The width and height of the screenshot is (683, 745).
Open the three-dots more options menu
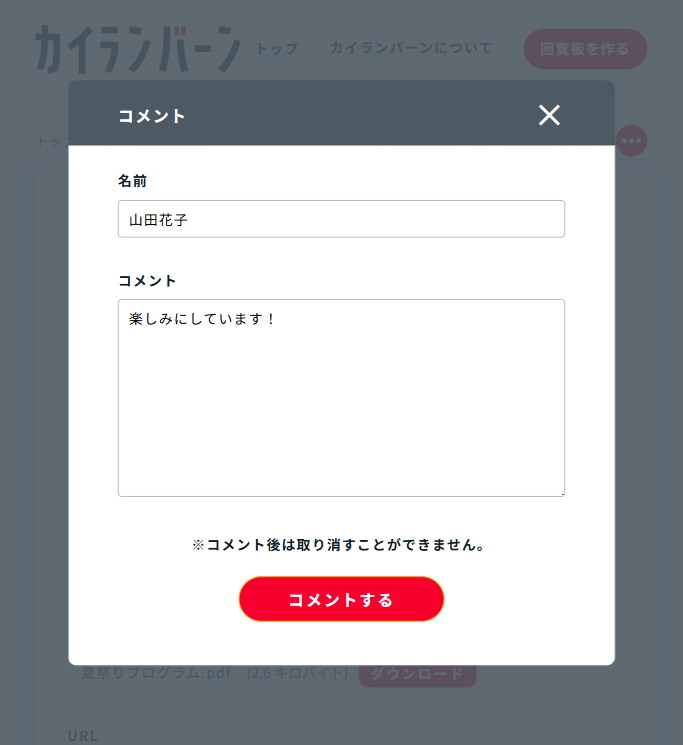pos(631,141)
